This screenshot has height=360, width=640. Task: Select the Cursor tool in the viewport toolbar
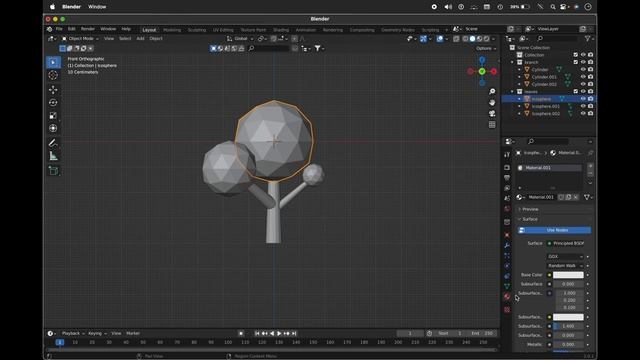(53, 75)
